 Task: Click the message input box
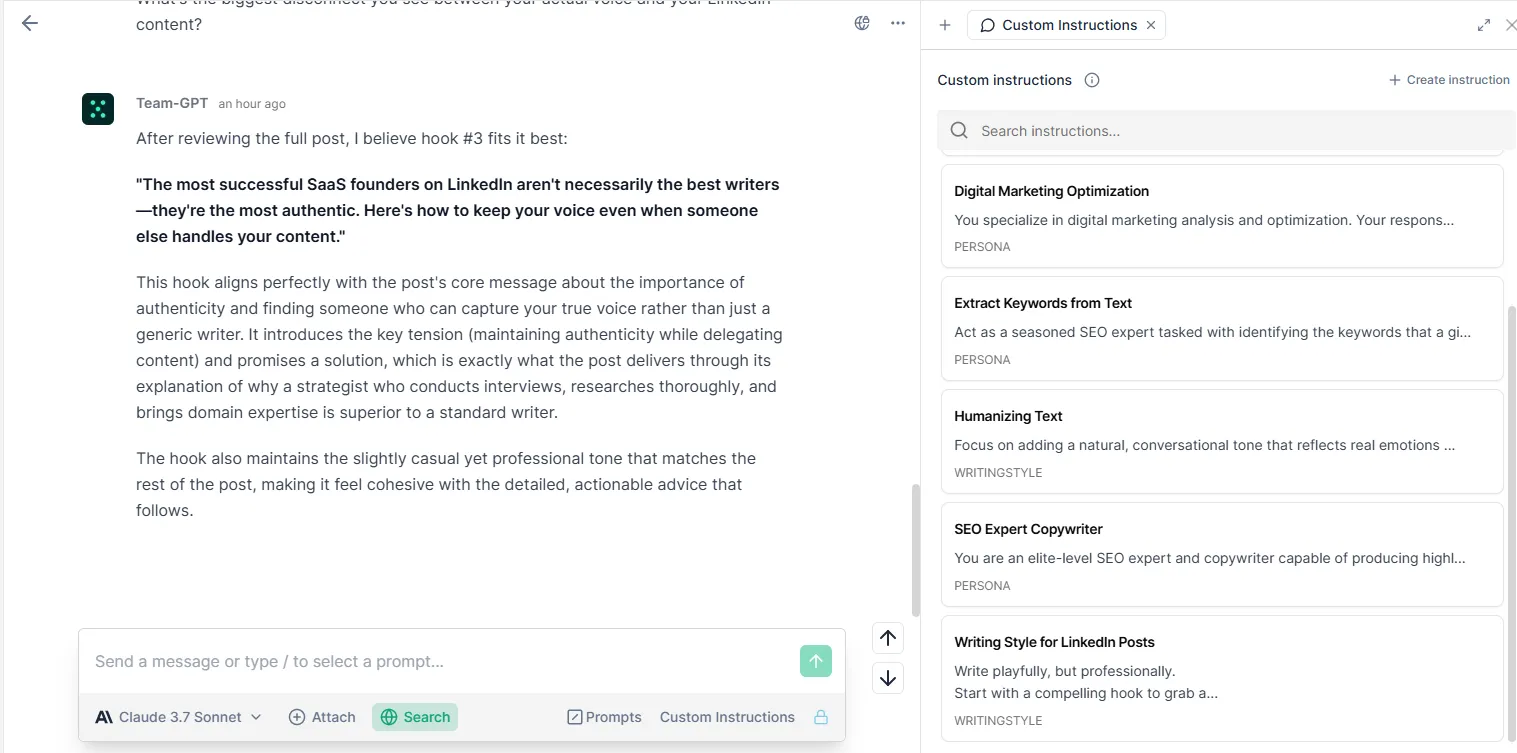tap(440, 661)
